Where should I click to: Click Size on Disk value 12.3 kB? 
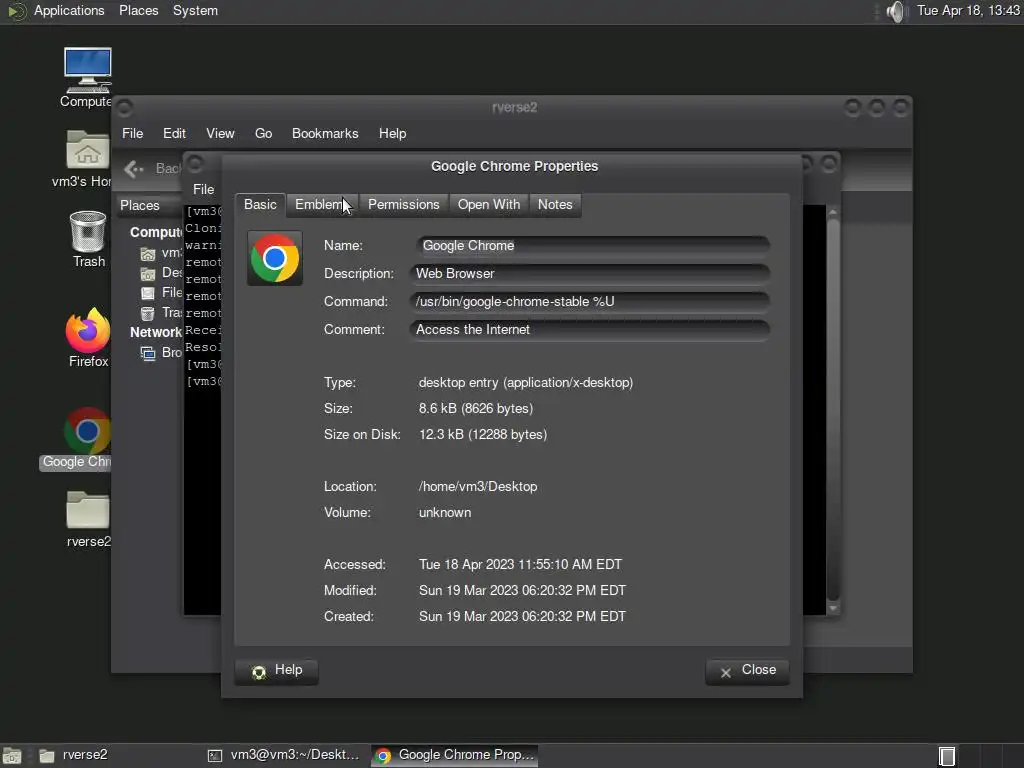[x=483, y=435]
